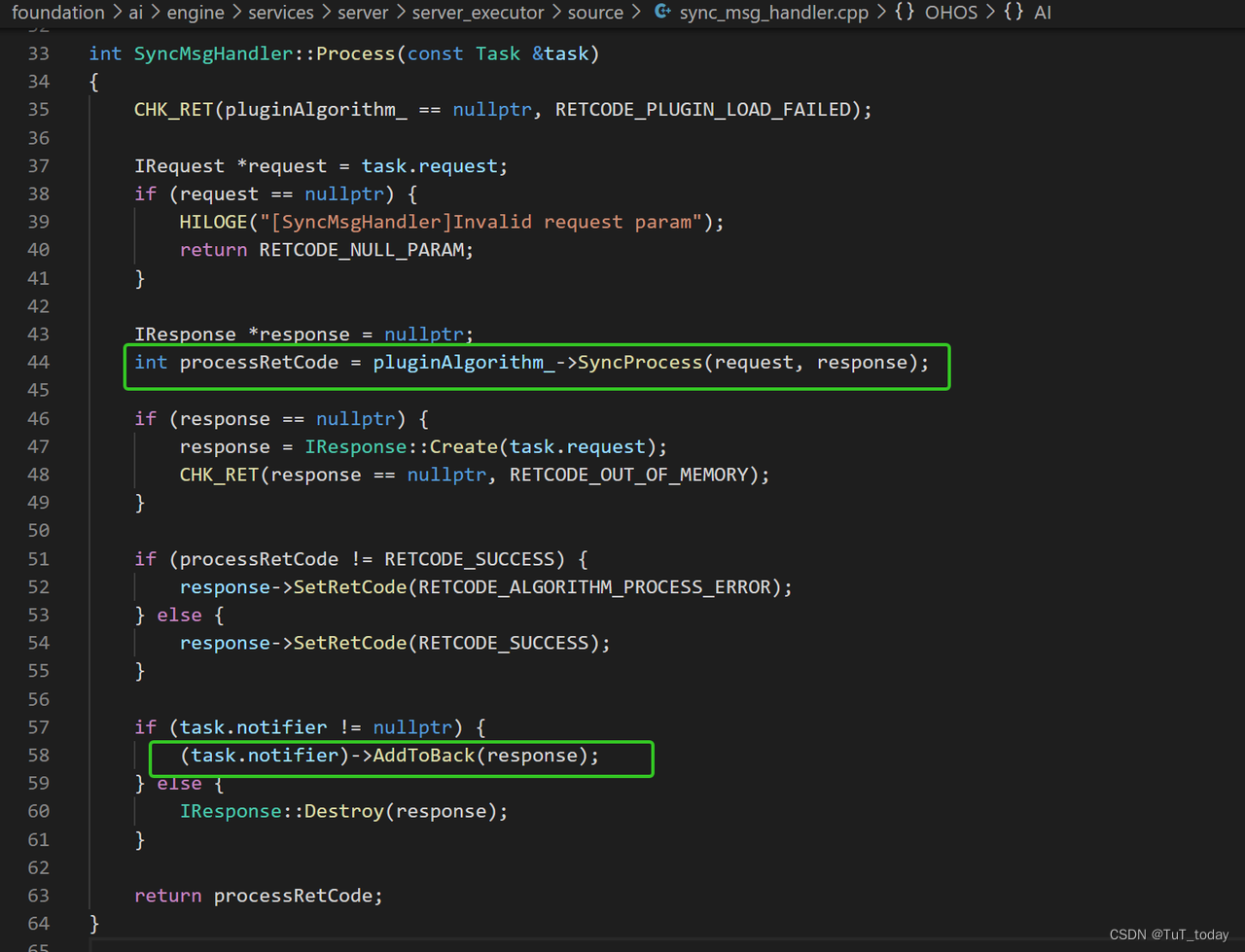Viewport: 1245px width, 952px height.
Task: Click RETCODE_OUT_OF_MEMORY on line 48
Action: 629,475
